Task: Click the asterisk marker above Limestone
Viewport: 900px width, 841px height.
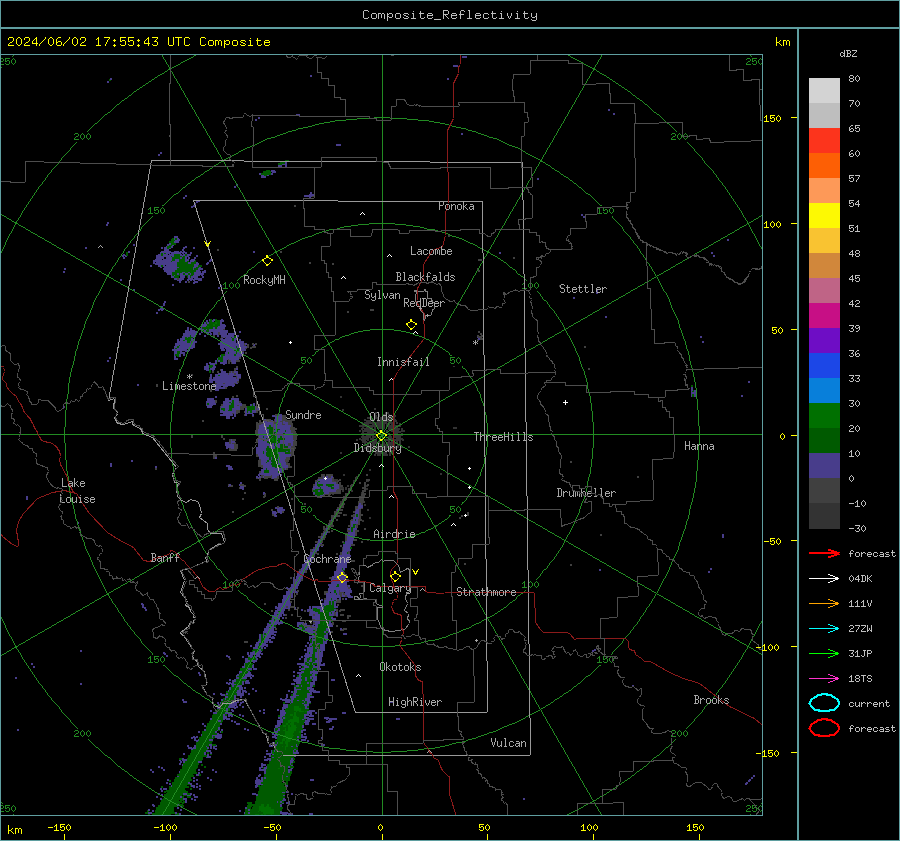Action: (x=189, y=377)
